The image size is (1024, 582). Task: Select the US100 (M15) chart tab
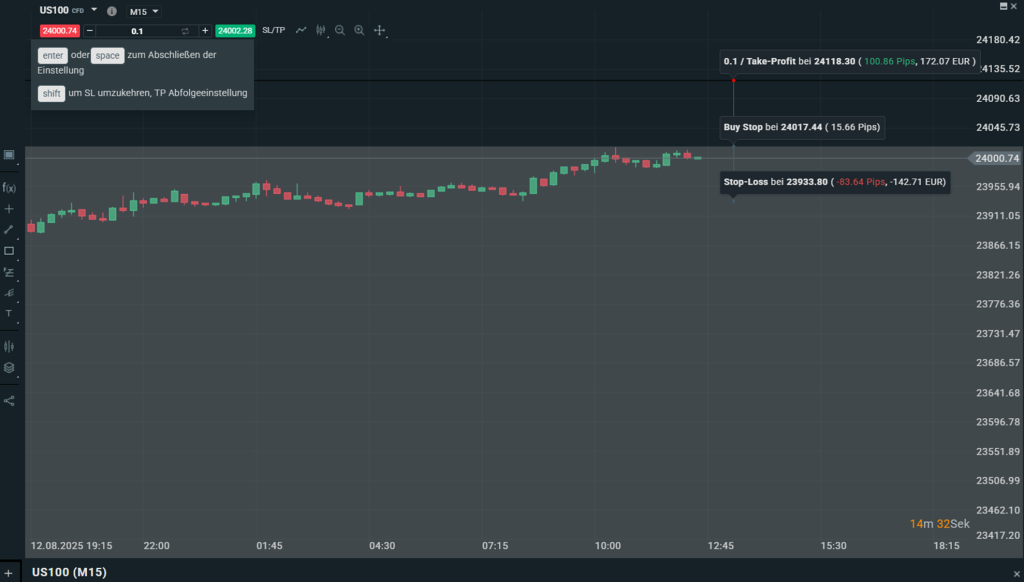[69, 572]
